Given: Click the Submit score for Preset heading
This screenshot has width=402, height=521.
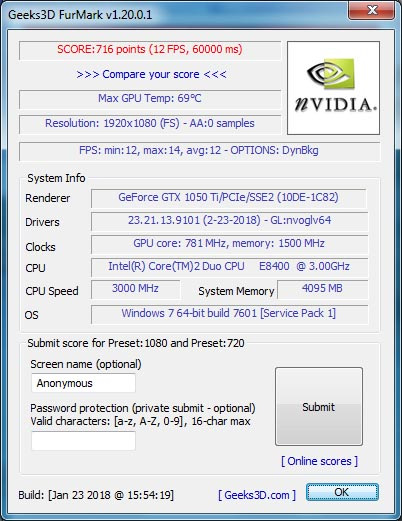Looking at the screenshot, I should (136, 343).
